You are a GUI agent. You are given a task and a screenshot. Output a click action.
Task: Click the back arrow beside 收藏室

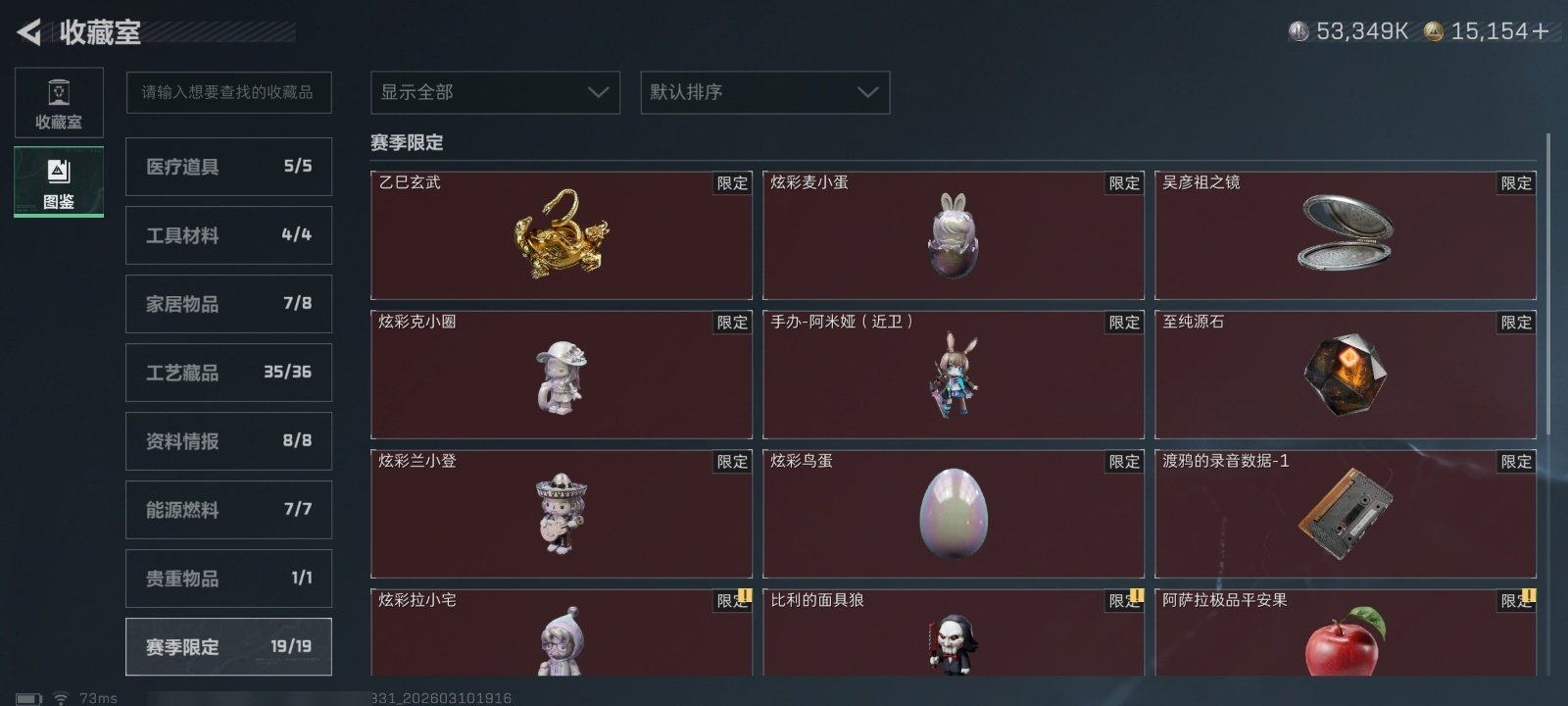point(28,32)
